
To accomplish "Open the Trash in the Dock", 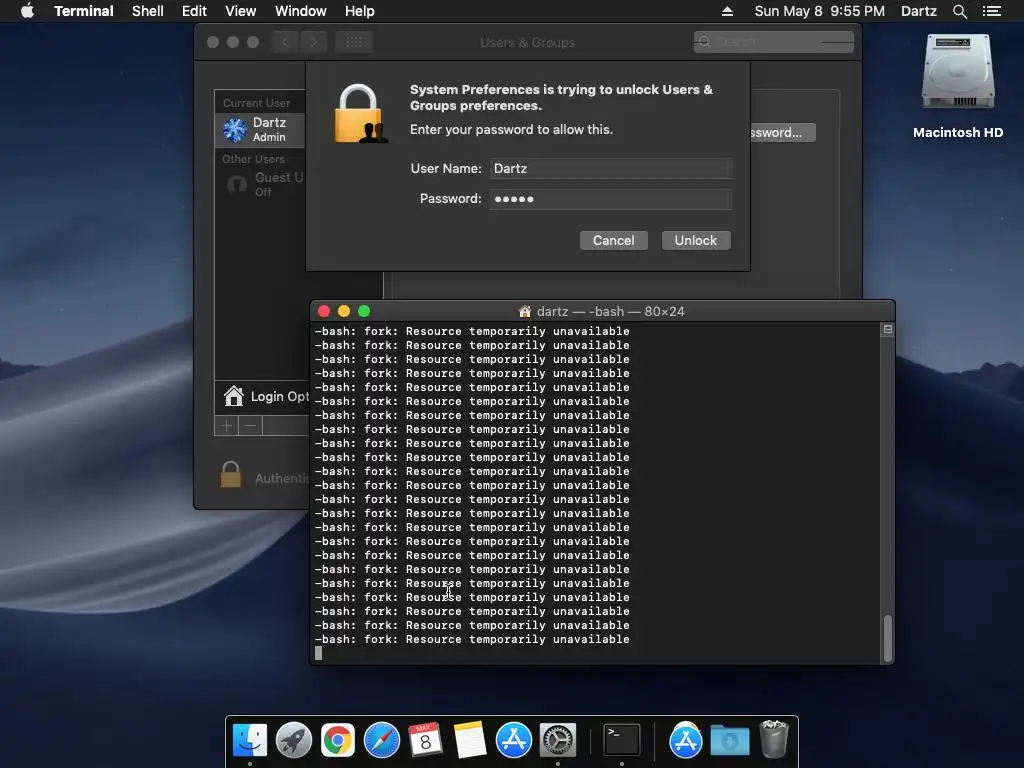I will [x=774, y=739].
